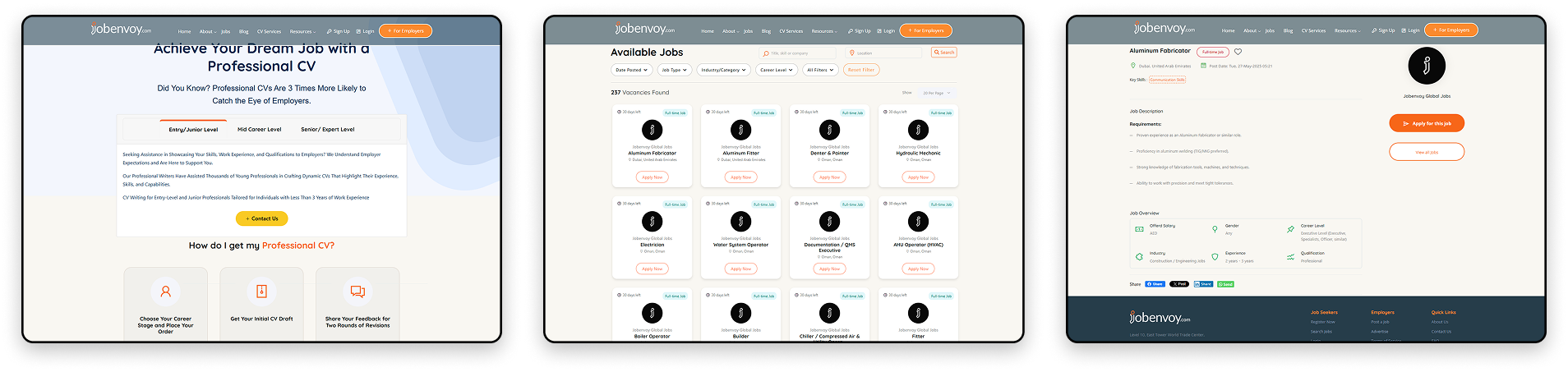This screenshot has height=372, width=1568.
Task: Click the Communication Skills key skill tag
Action: point(1167,80)
